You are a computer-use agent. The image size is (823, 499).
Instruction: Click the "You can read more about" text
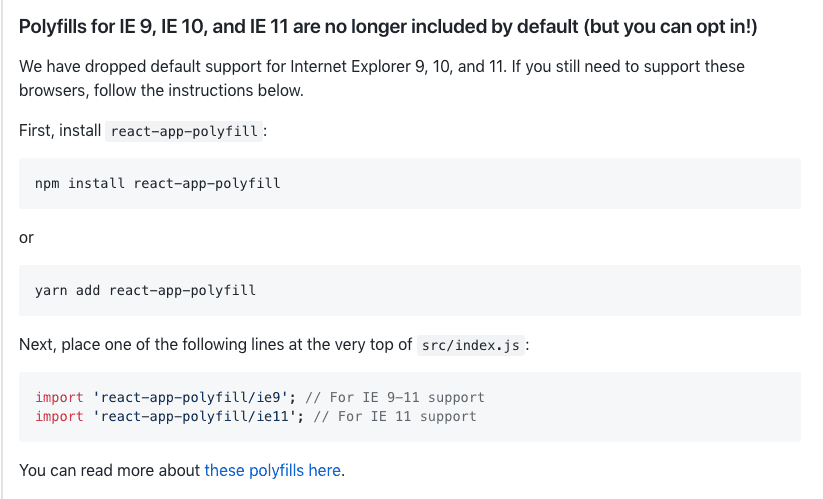coord(109,470)
